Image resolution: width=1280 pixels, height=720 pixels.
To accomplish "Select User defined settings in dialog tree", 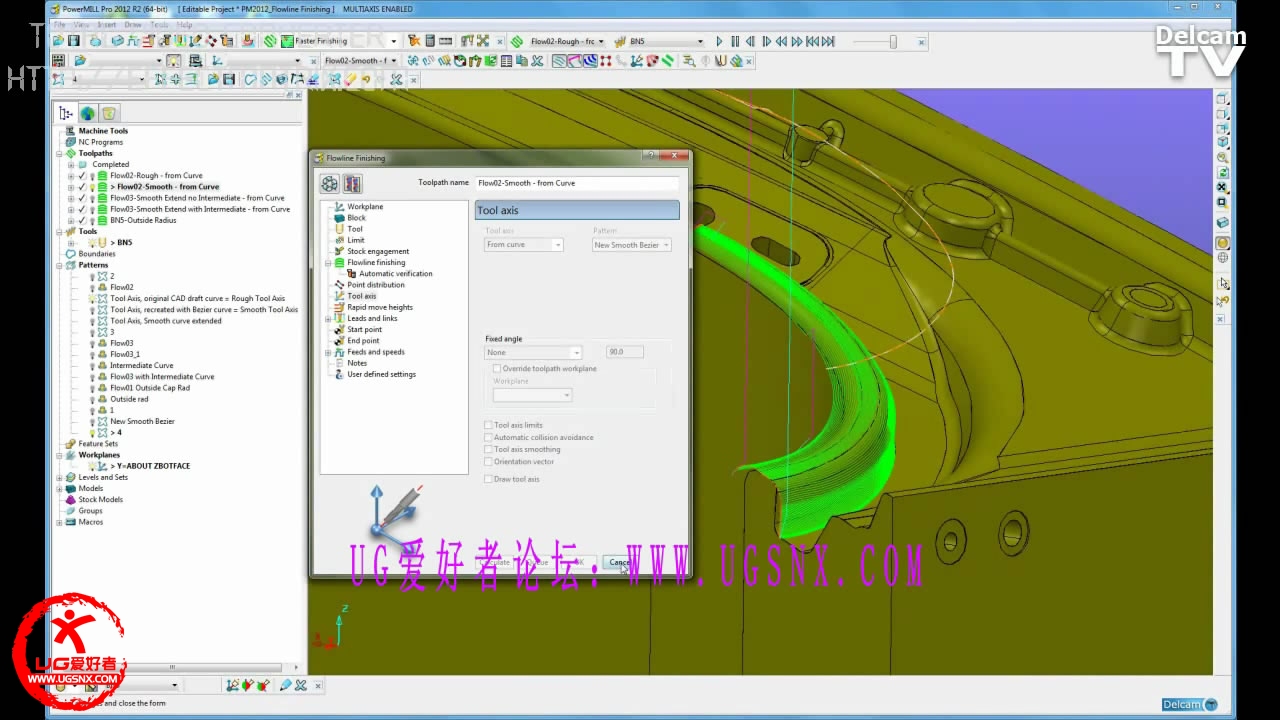I will pos(381,375).
